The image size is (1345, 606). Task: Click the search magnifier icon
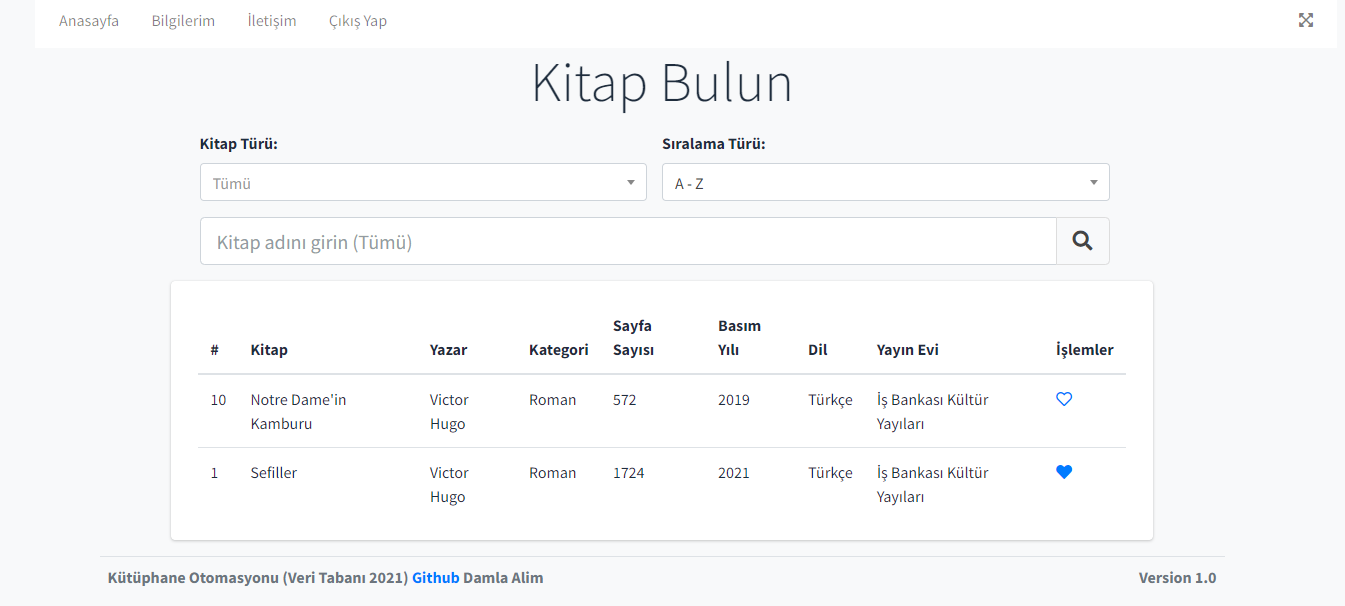pos(1083,240)
